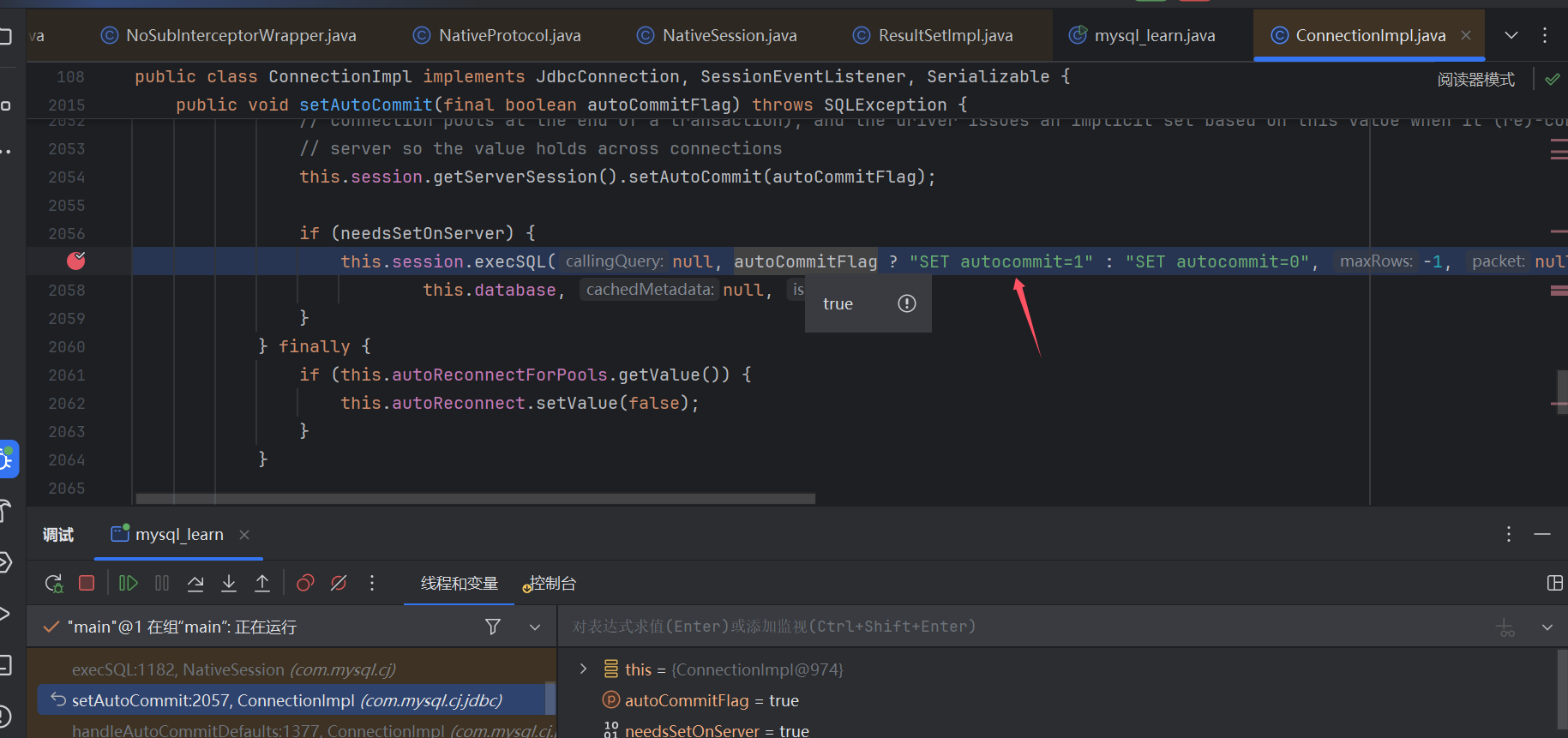Click the maxRows parameter hint

pyautogui.click(x=1376, y=261)
